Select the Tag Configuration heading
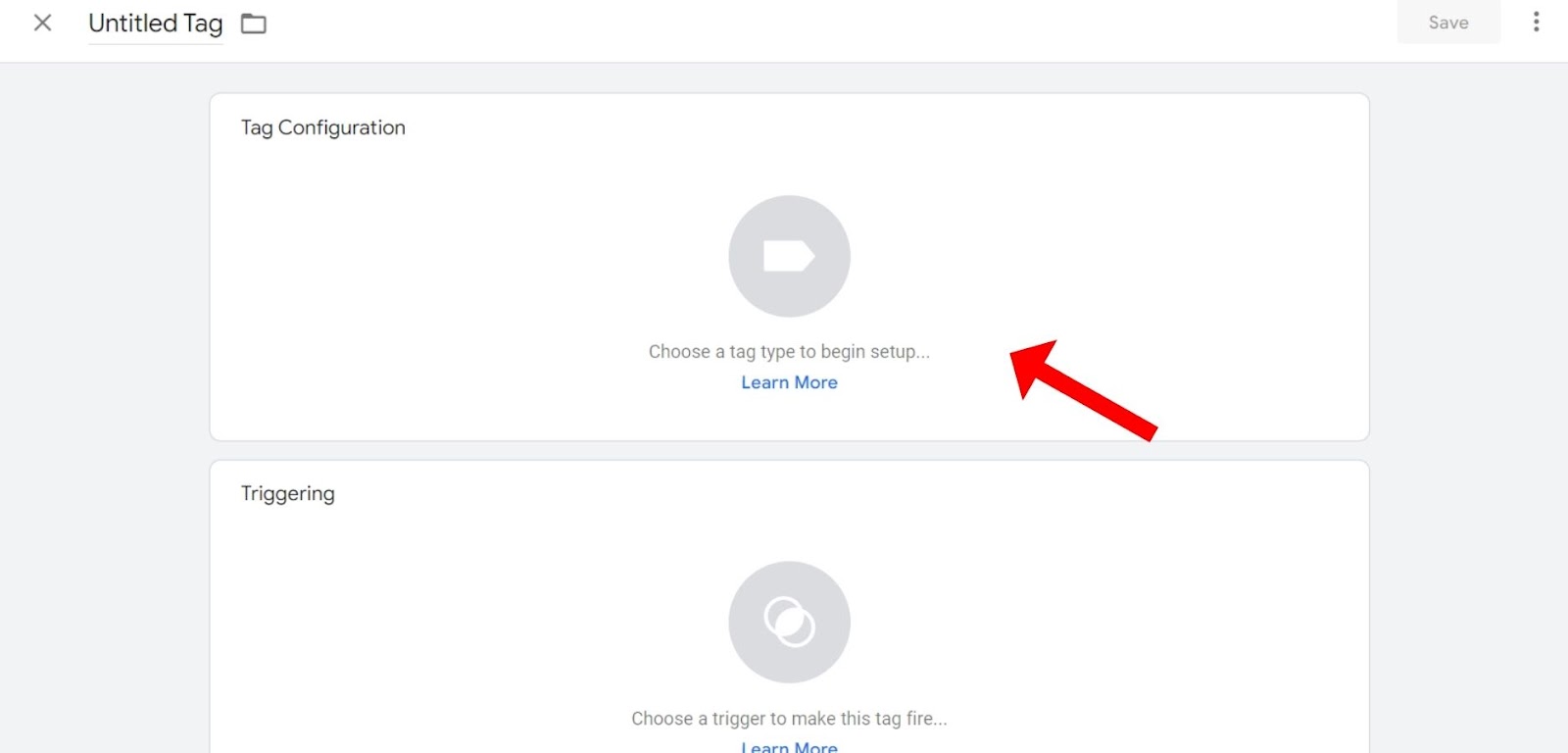The height and width of the screenshot is (753, 1568). coord(323,127)
